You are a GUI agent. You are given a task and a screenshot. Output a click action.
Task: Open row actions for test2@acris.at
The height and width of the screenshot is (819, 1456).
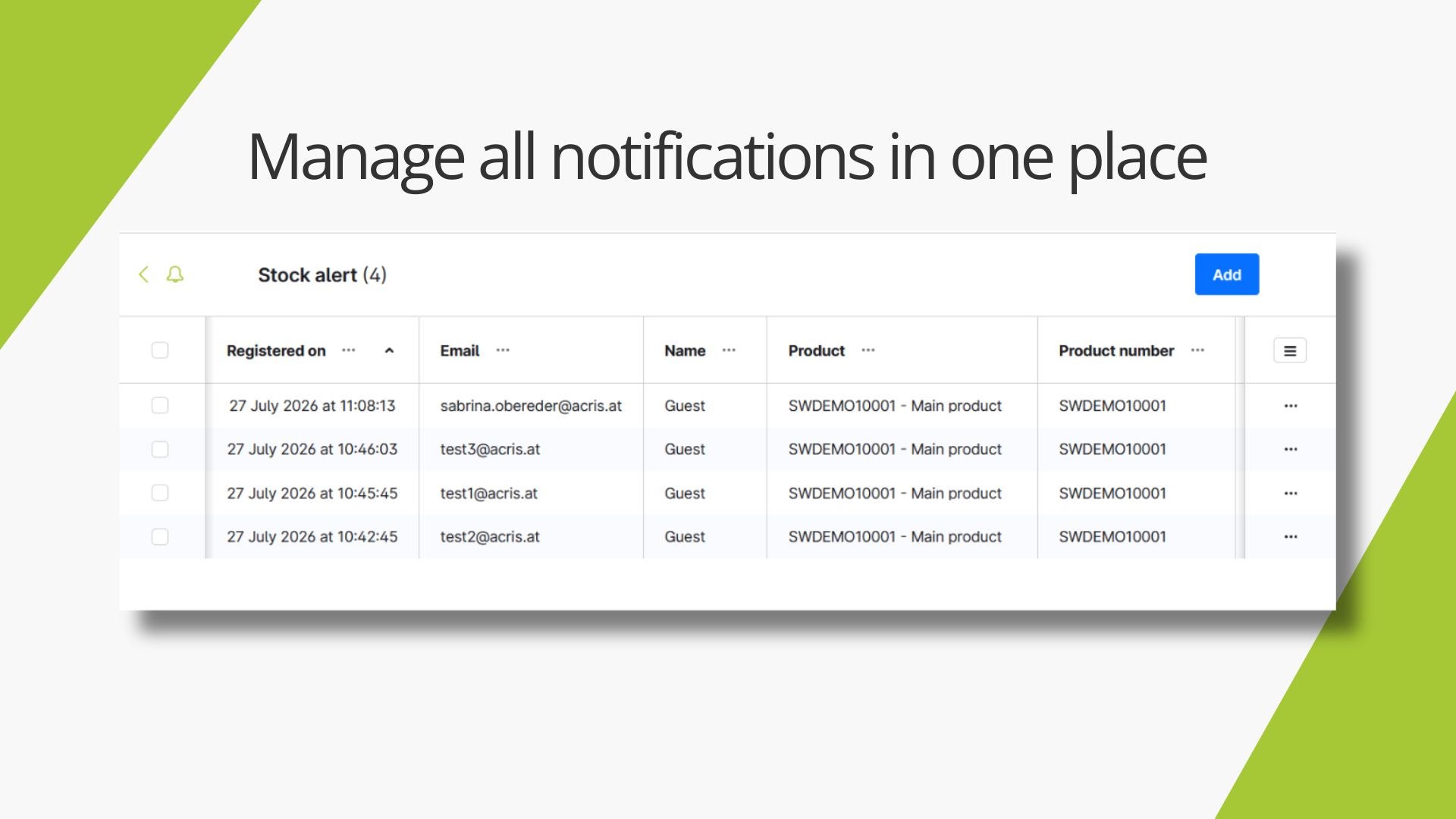click(x=1291, y=537)
